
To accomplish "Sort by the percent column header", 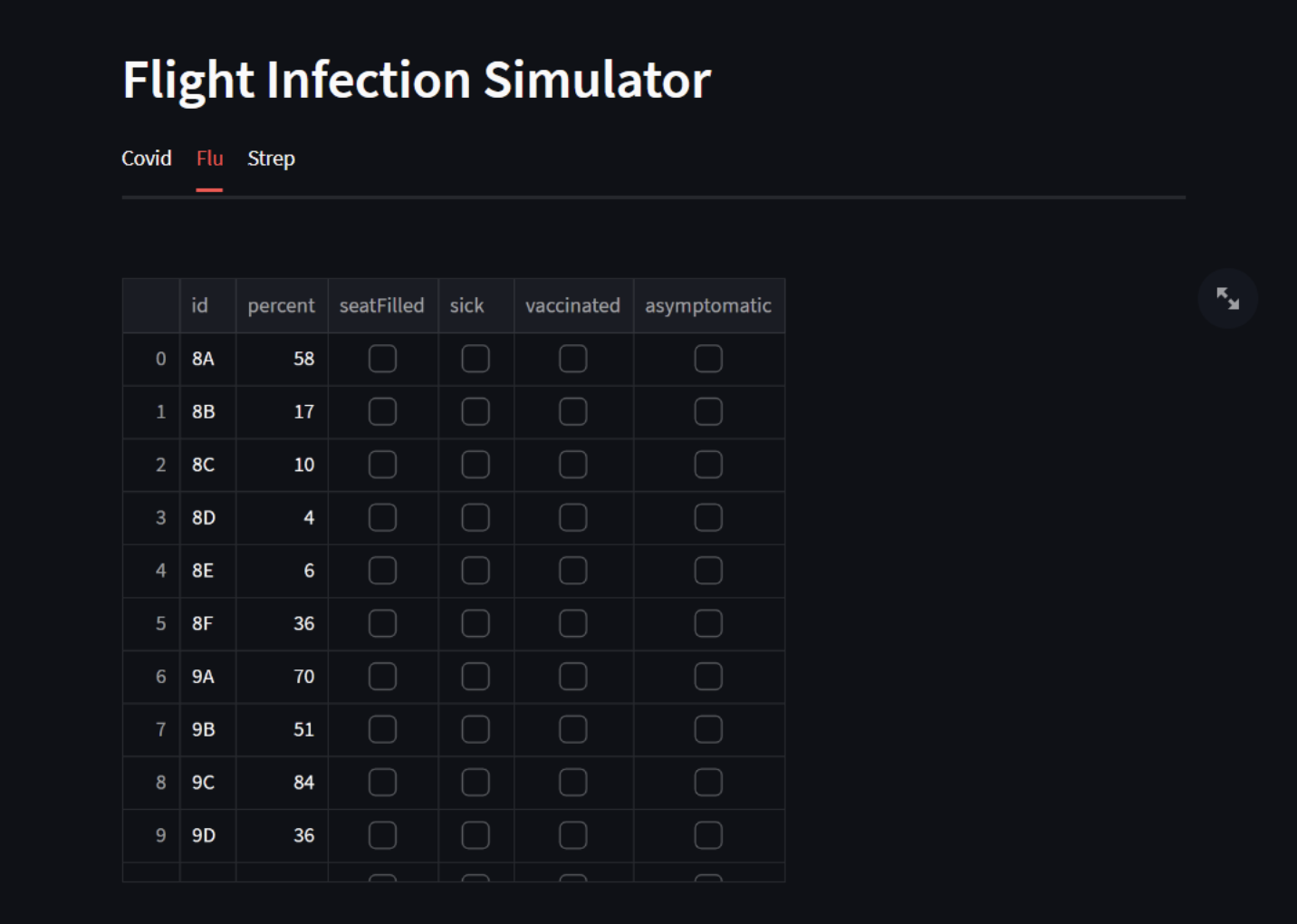I will tap(281, 306).
